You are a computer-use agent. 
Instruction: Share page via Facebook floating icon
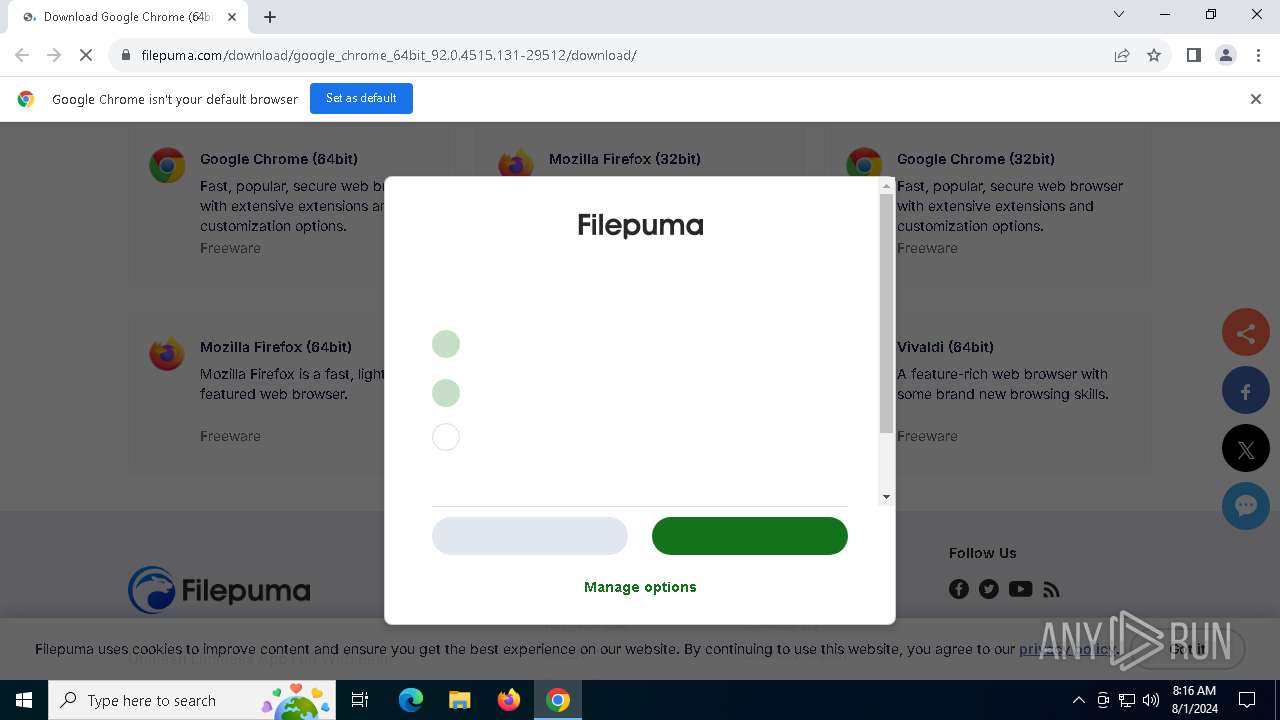point(1245,391)
